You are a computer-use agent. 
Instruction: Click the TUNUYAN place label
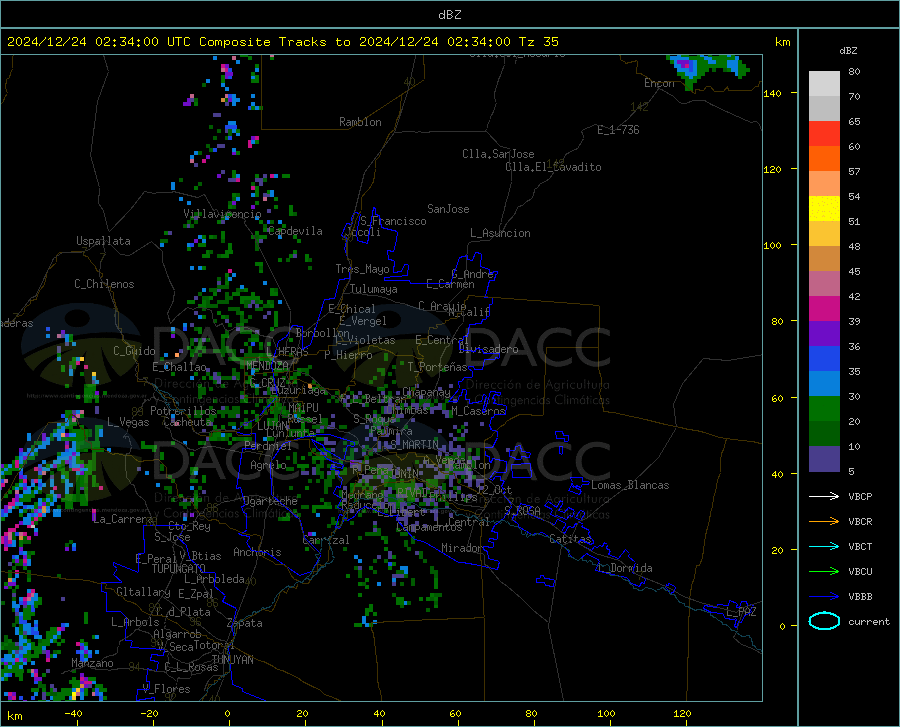click(x=232, y=660)
